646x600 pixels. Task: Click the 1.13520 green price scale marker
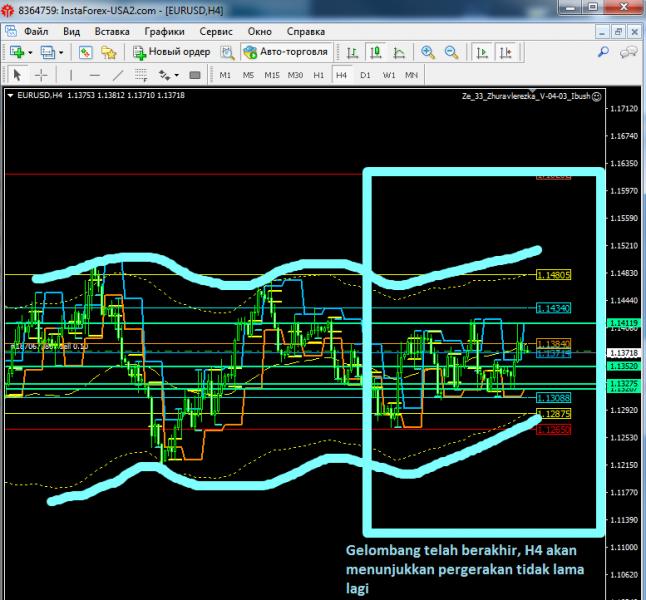click(623, 366)
